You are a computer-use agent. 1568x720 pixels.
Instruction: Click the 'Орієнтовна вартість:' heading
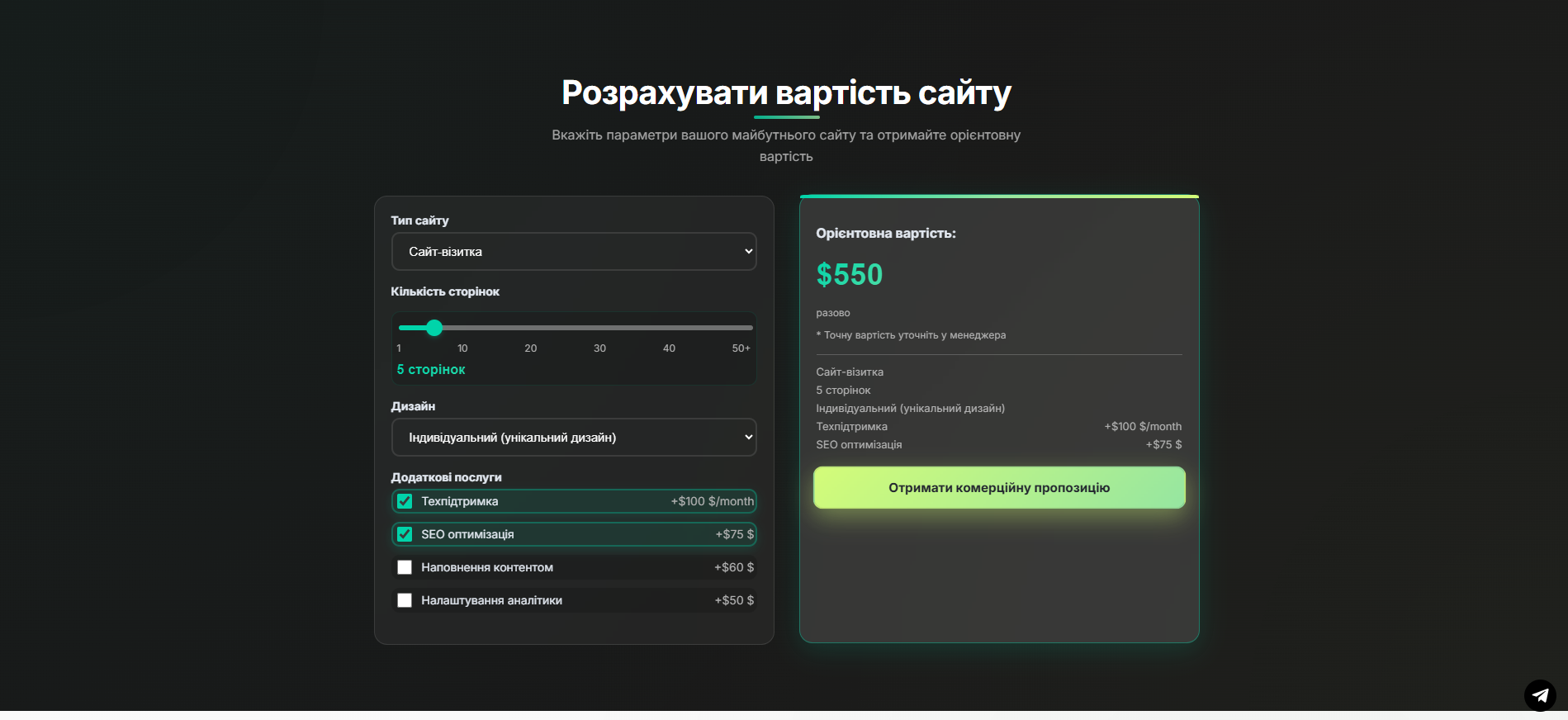[886, 234]
